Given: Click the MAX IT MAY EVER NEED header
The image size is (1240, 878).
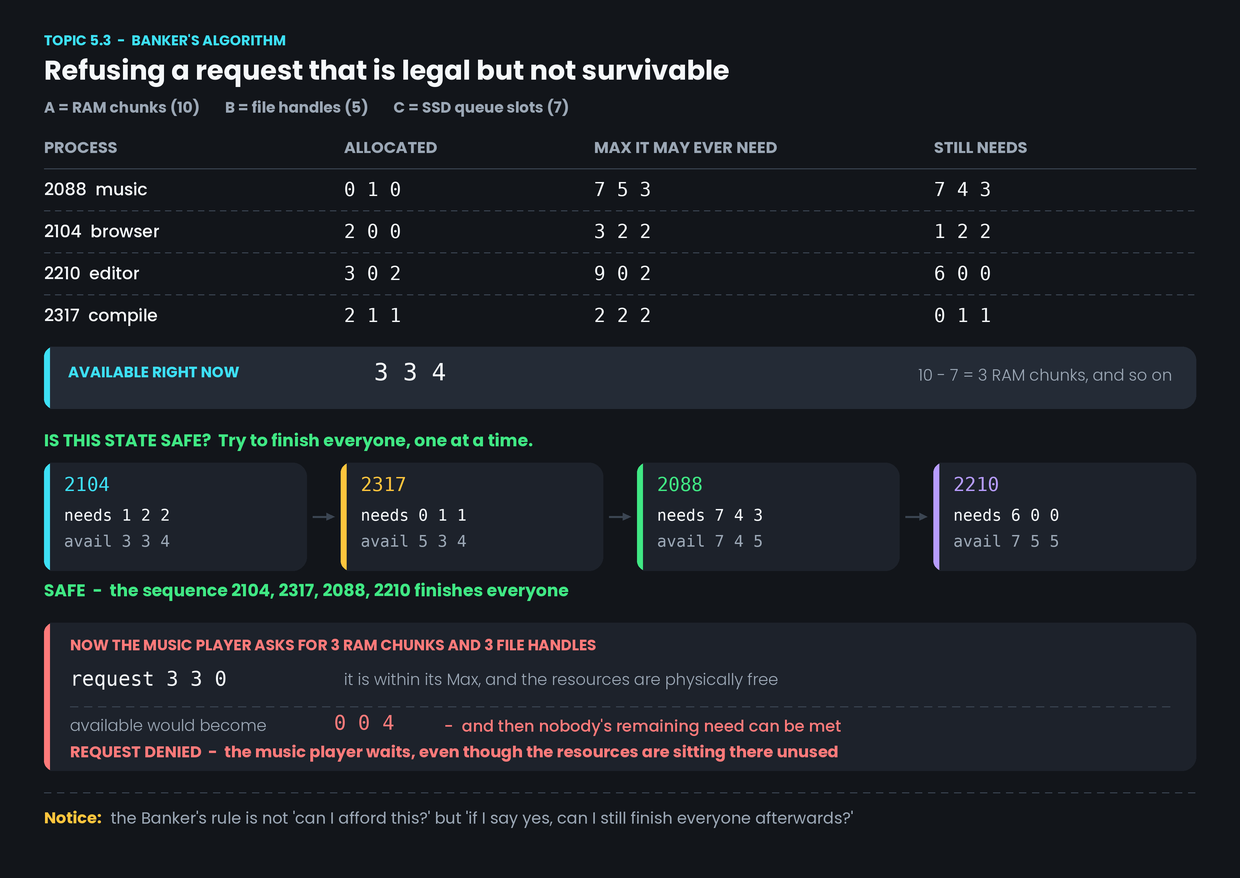Looking at the screenshot, I should click(685, 148).
